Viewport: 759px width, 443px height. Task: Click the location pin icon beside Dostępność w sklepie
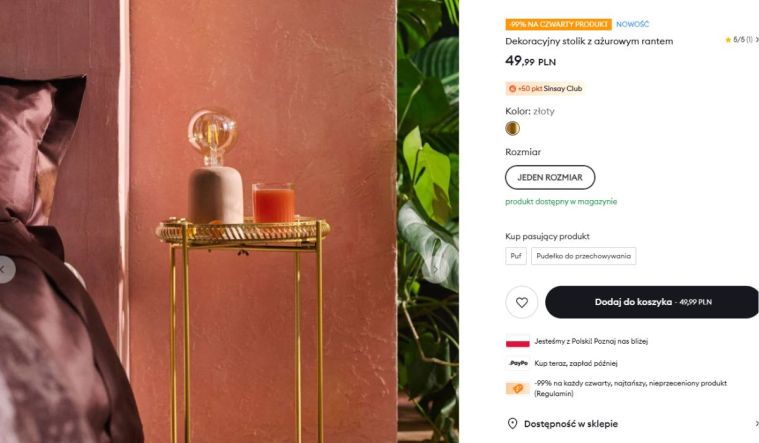(512, 424)
